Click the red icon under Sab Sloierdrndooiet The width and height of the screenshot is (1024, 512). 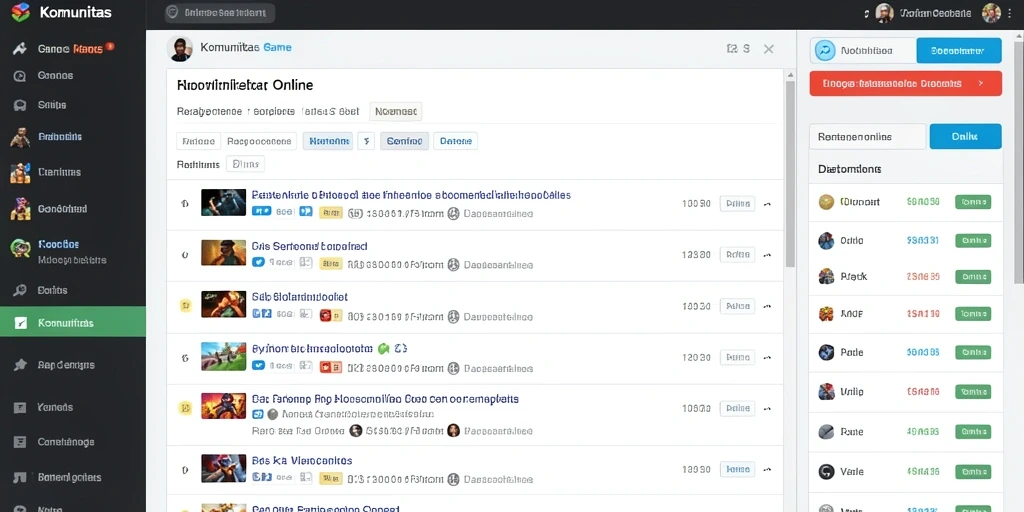pyautogui.click(x=325, y=316)
